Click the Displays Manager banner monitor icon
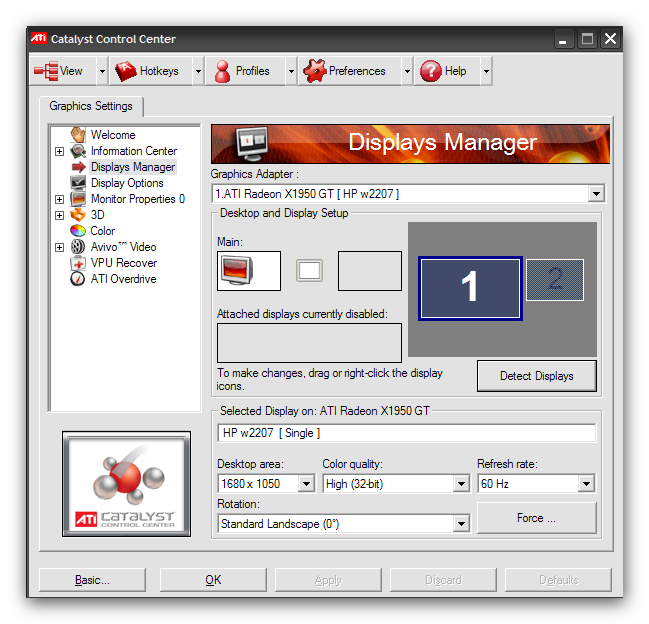649x624 pixels. [x=252, y=144]
